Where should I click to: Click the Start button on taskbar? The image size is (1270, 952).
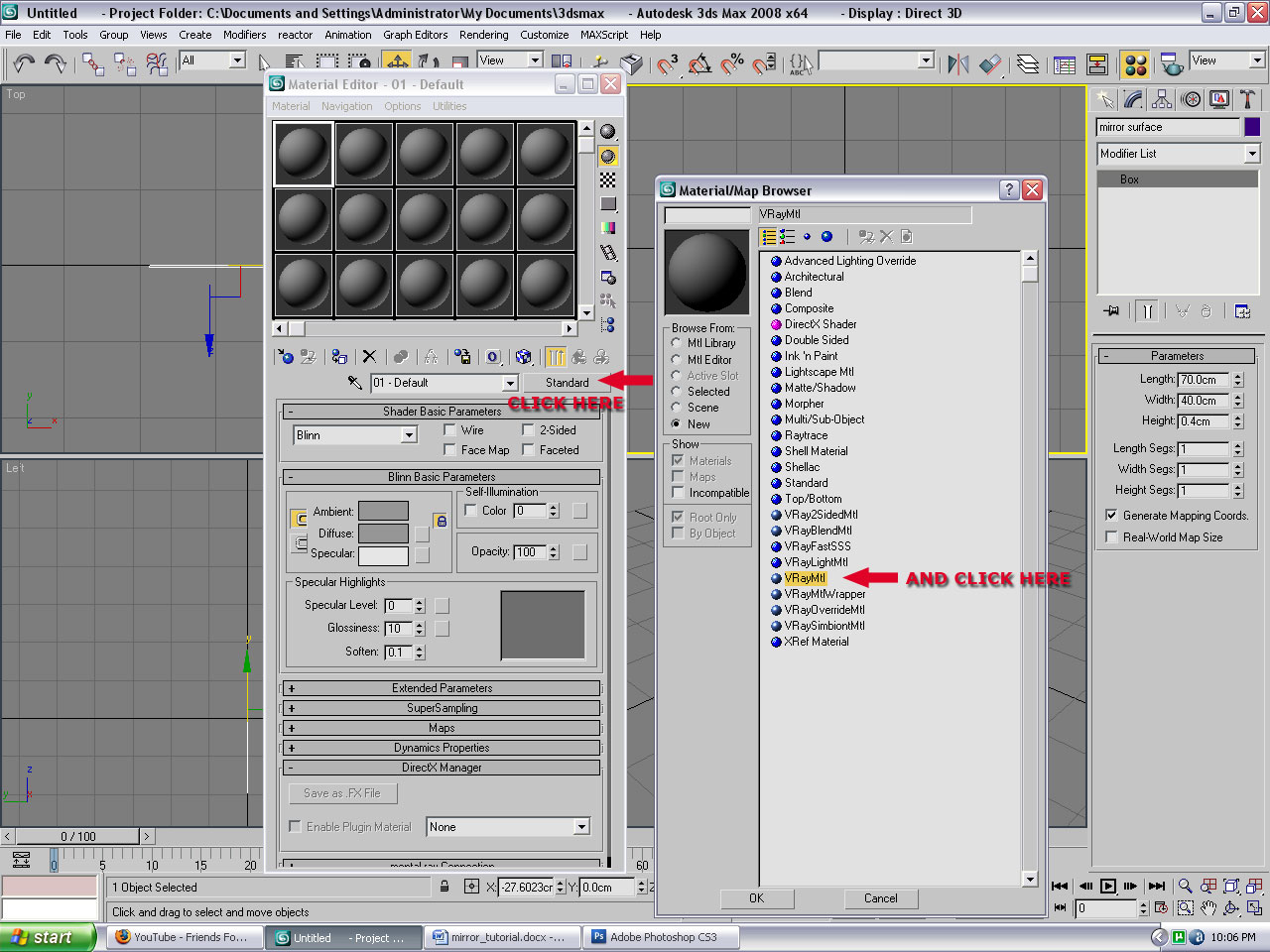pyautogui.click(x=48, y=937)
